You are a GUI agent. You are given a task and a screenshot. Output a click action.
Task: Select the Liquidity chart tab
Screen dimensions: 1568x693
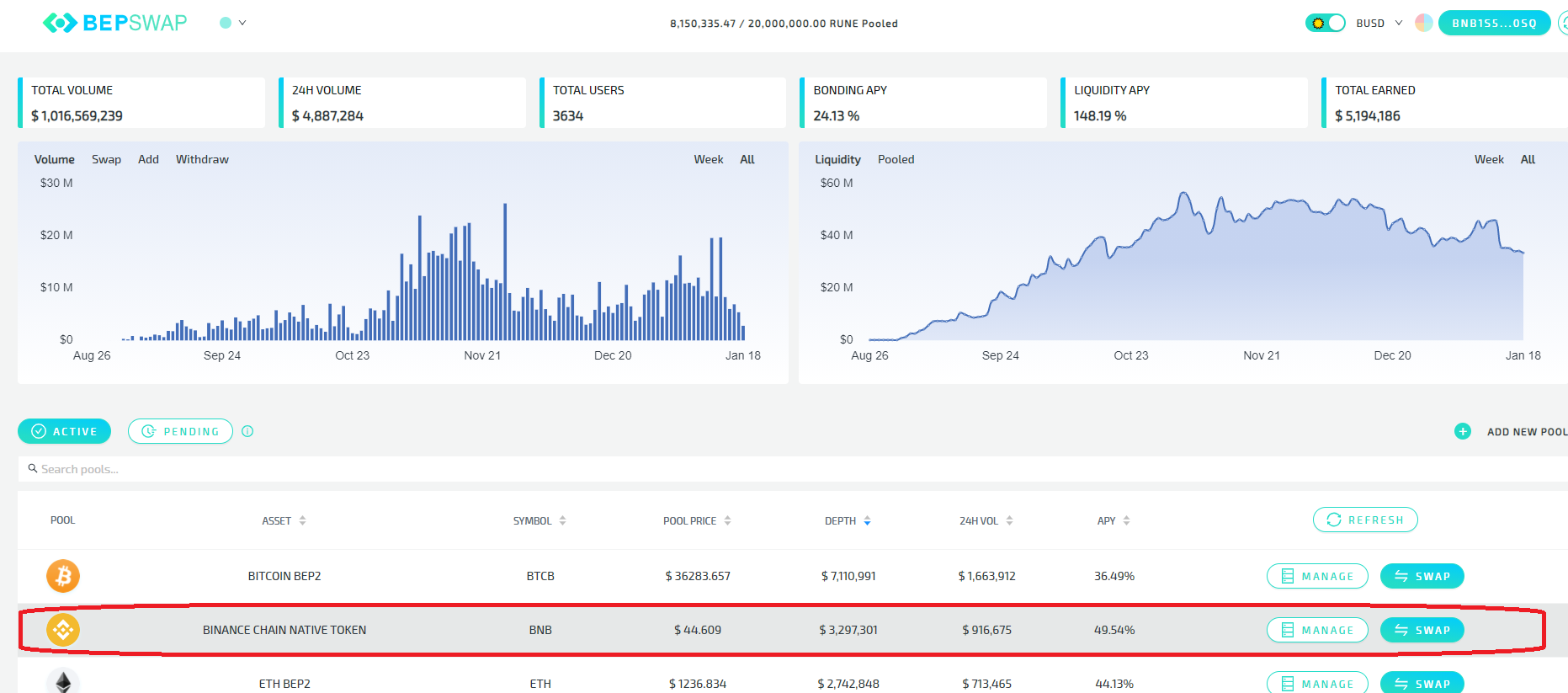tap(837, 159)
